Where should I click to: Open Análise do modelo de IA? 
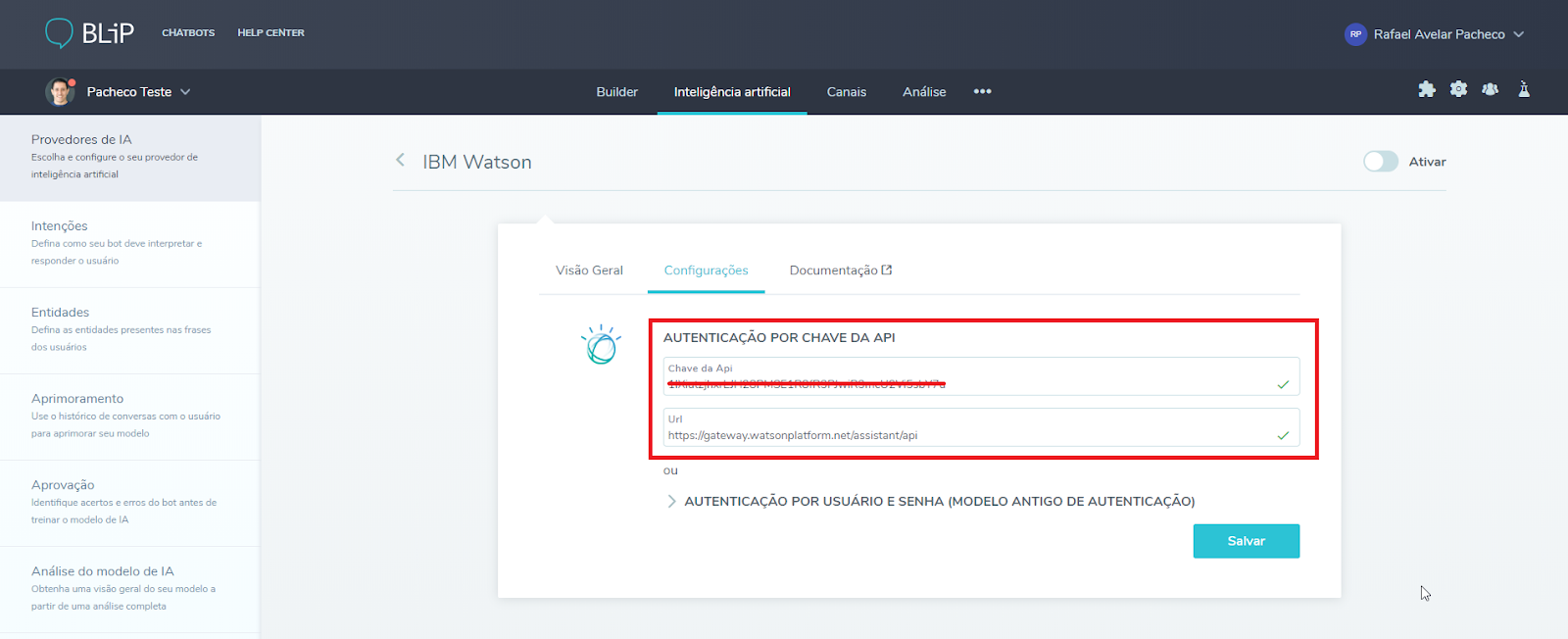[130, 589]
